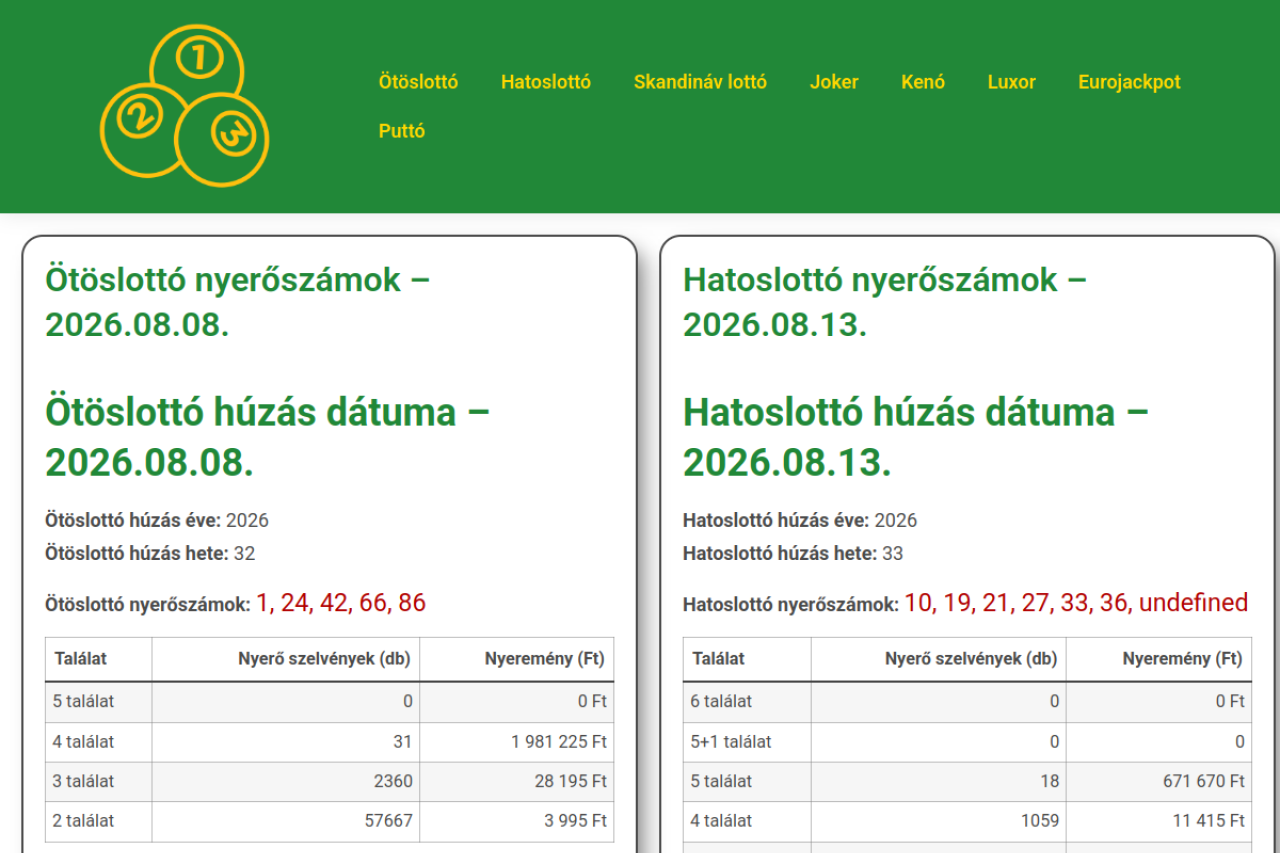
Task: Click the 11 415 Ft prize cell
Action: (1159, 821)
